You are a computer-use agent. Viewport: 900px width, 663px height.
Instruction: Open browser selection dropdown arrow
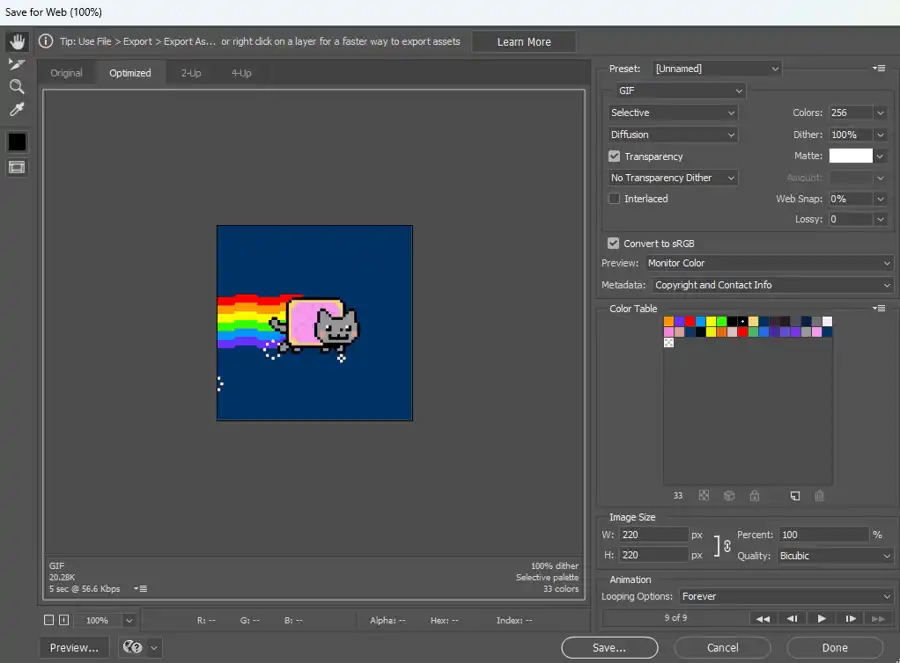(x=154, y=648)
